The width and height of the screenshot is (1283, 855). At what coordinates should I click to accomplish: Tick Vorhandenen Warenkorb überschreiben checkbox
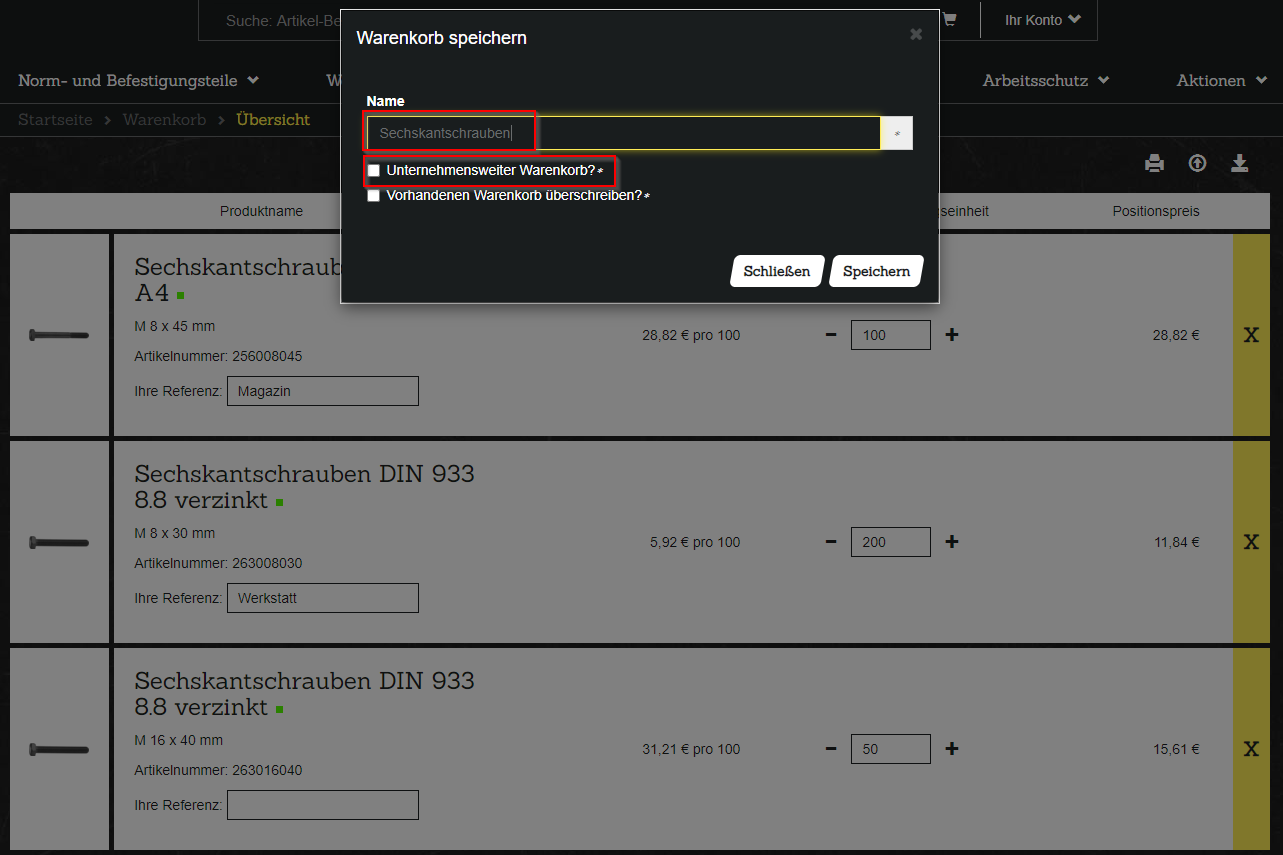[374, 196]
